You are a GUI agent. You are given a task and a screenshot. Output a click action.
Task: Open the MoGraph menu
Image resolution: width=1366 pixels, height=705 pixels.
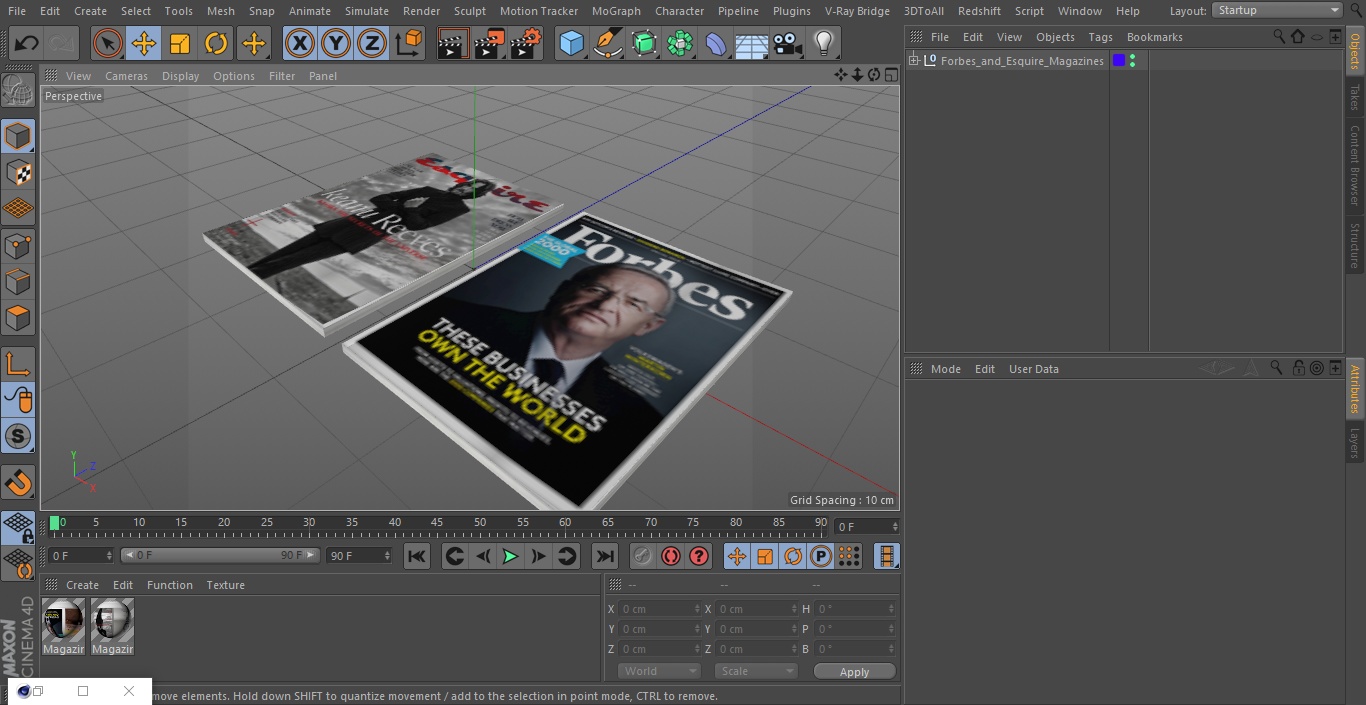click(616, 11)
